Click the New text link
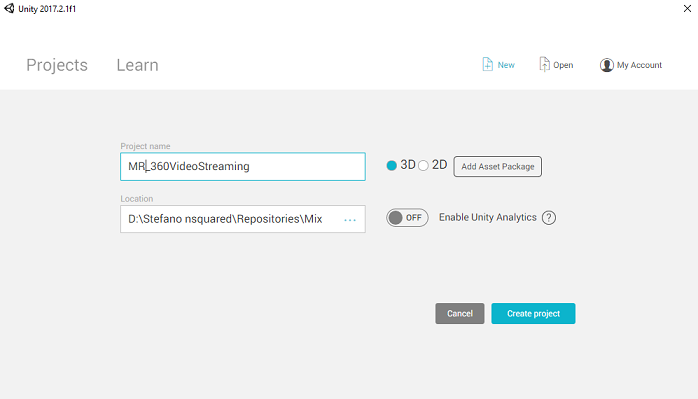 [506, 65]
